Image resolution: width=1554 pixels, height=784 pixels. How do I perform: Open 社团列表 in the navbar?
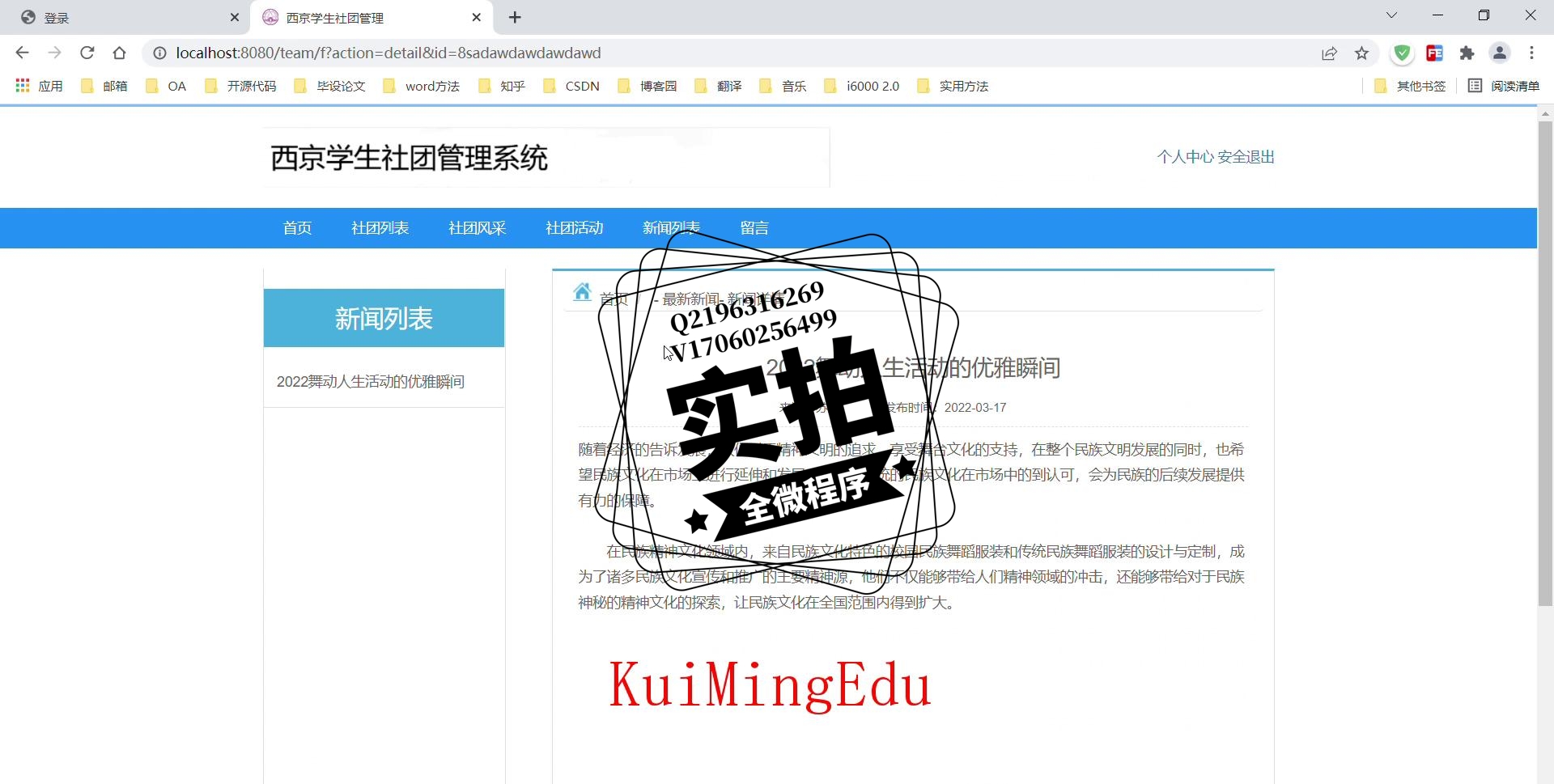(380, 228)
